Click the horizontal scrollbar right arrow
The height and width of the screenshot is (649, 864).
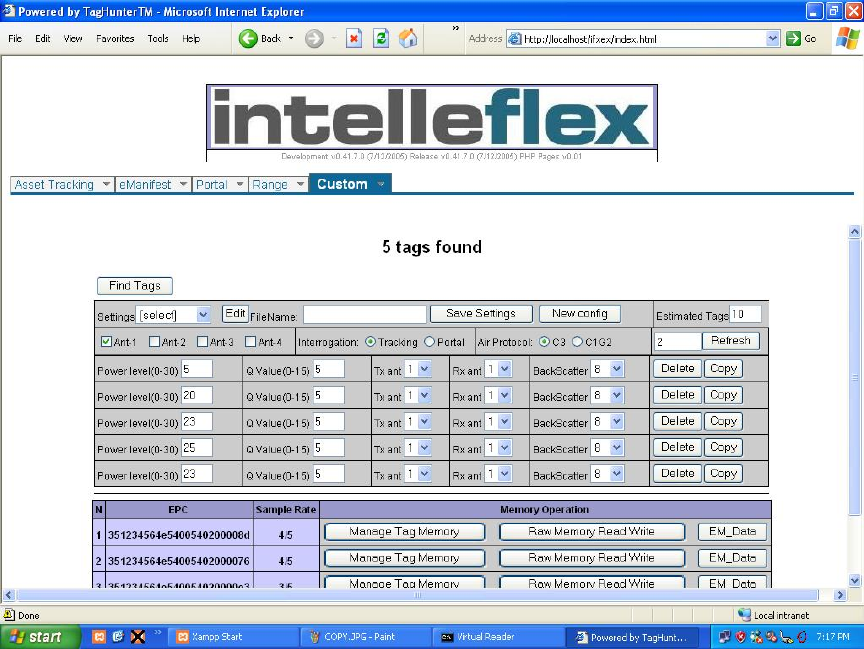pyautogui.click(x=840, y=595)
